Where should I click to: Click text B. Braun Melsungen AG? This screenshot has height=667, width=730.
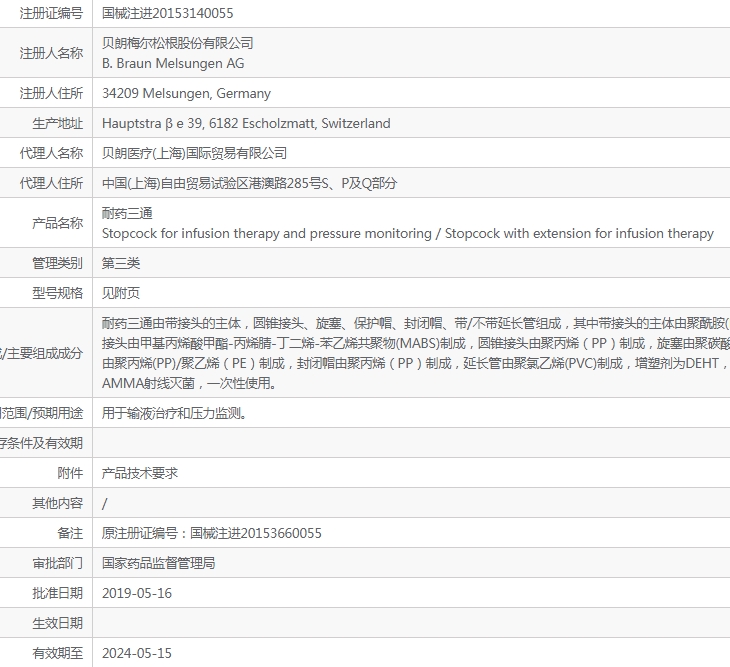173,63
